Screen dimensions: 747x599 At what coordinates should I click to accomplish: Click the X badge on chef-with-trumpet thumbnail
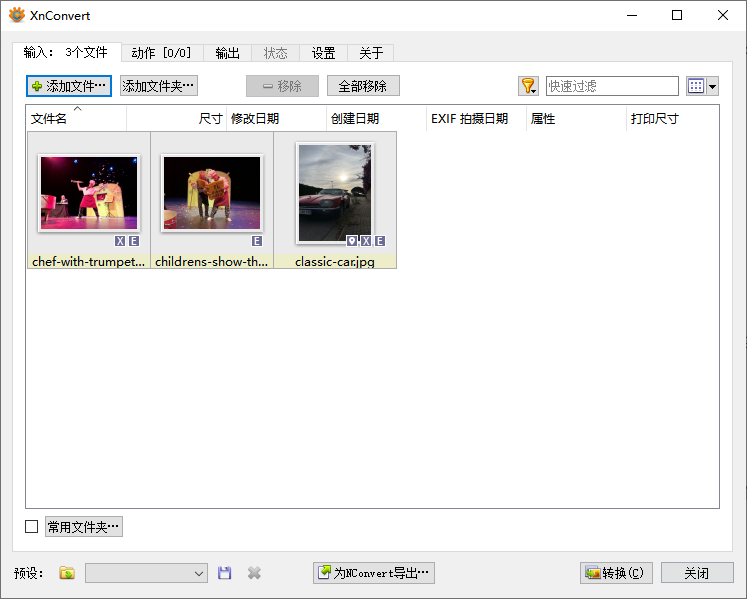tap(120, 241)
